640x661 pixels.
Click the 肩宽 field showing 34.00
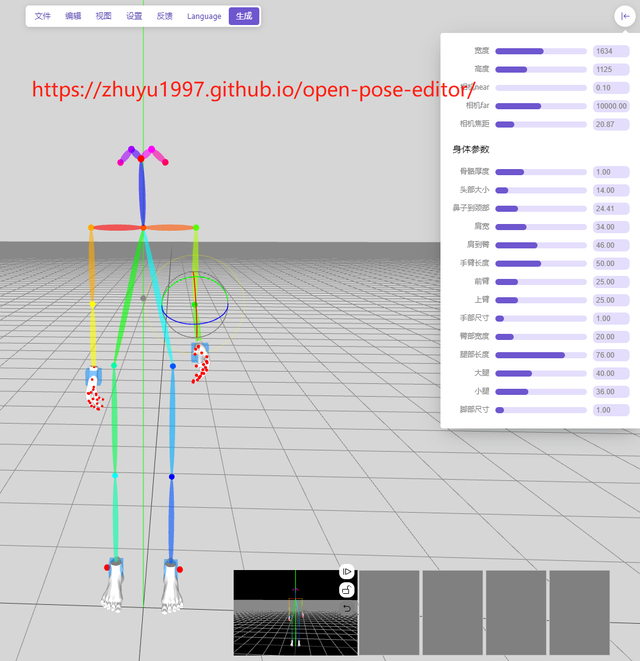(x=611, y=227)
